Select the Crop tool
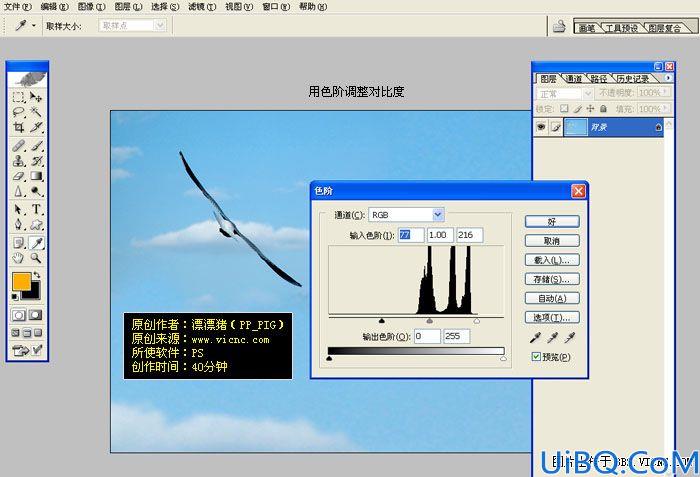The height and width of the screenshot is (477, 700). [x=18, y=127]
